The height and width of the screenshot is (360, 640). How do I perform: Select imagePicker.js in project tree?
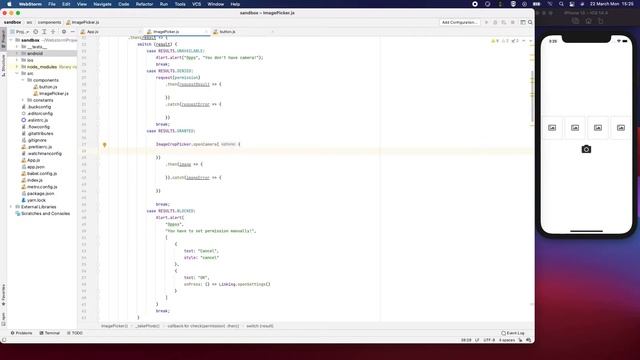(x=54, y=93)
